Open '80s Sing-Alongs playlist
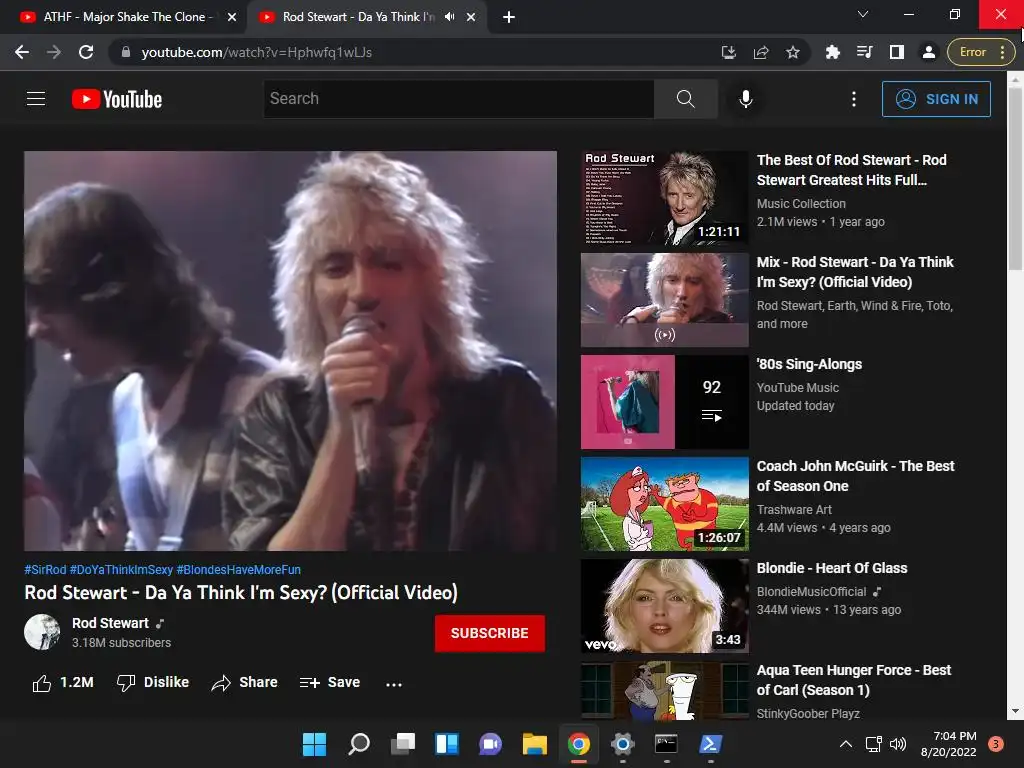 click(x=809, y=364)
